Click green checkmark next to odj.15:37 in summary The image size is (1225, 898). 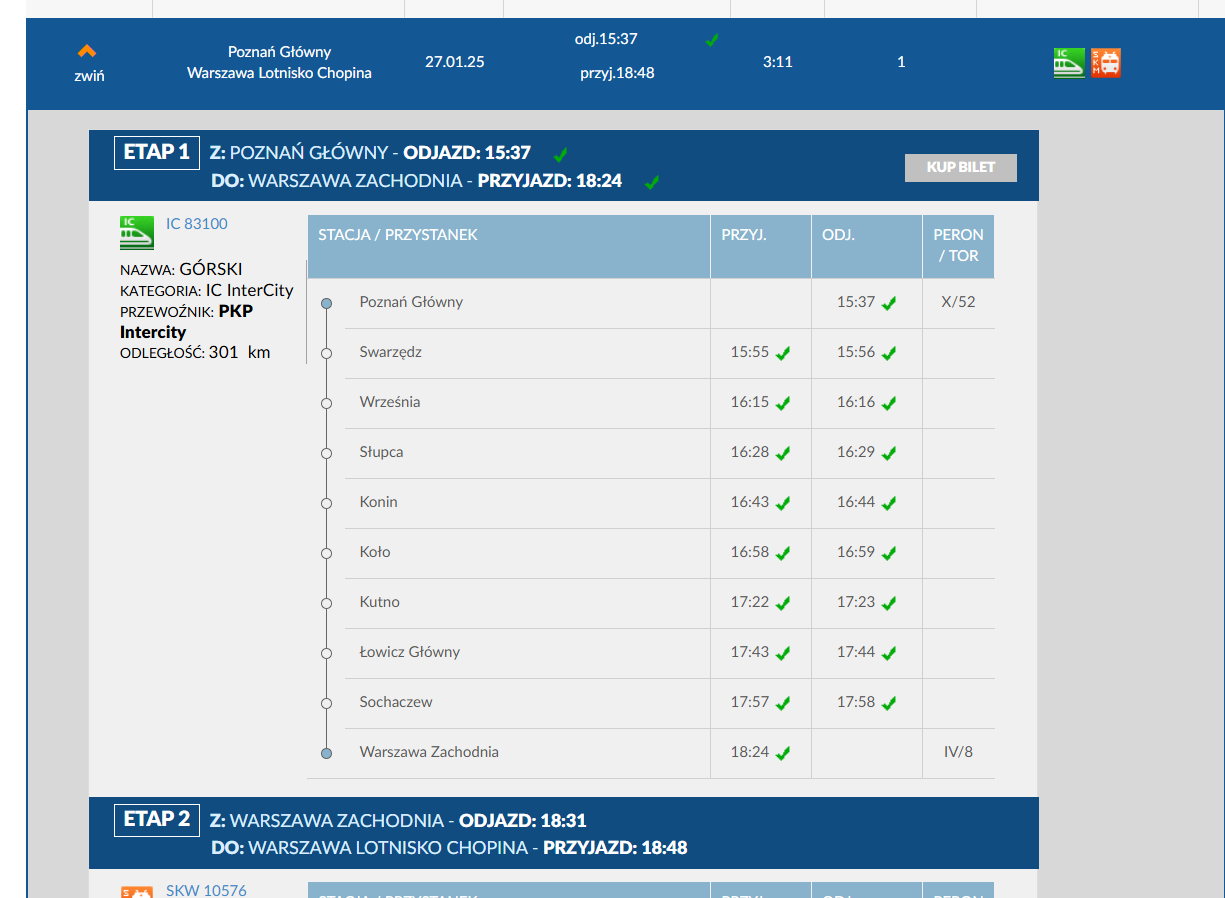712,40
